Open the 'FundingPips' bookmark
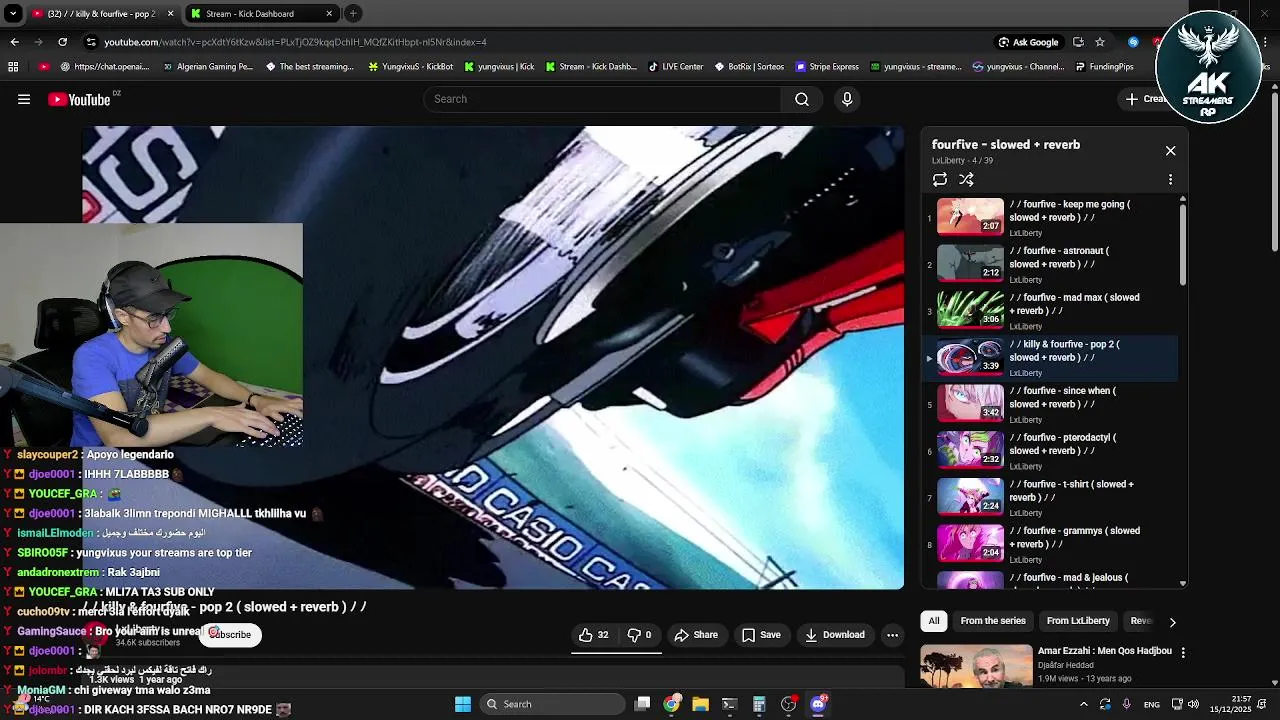 [x=1104, y=67]
